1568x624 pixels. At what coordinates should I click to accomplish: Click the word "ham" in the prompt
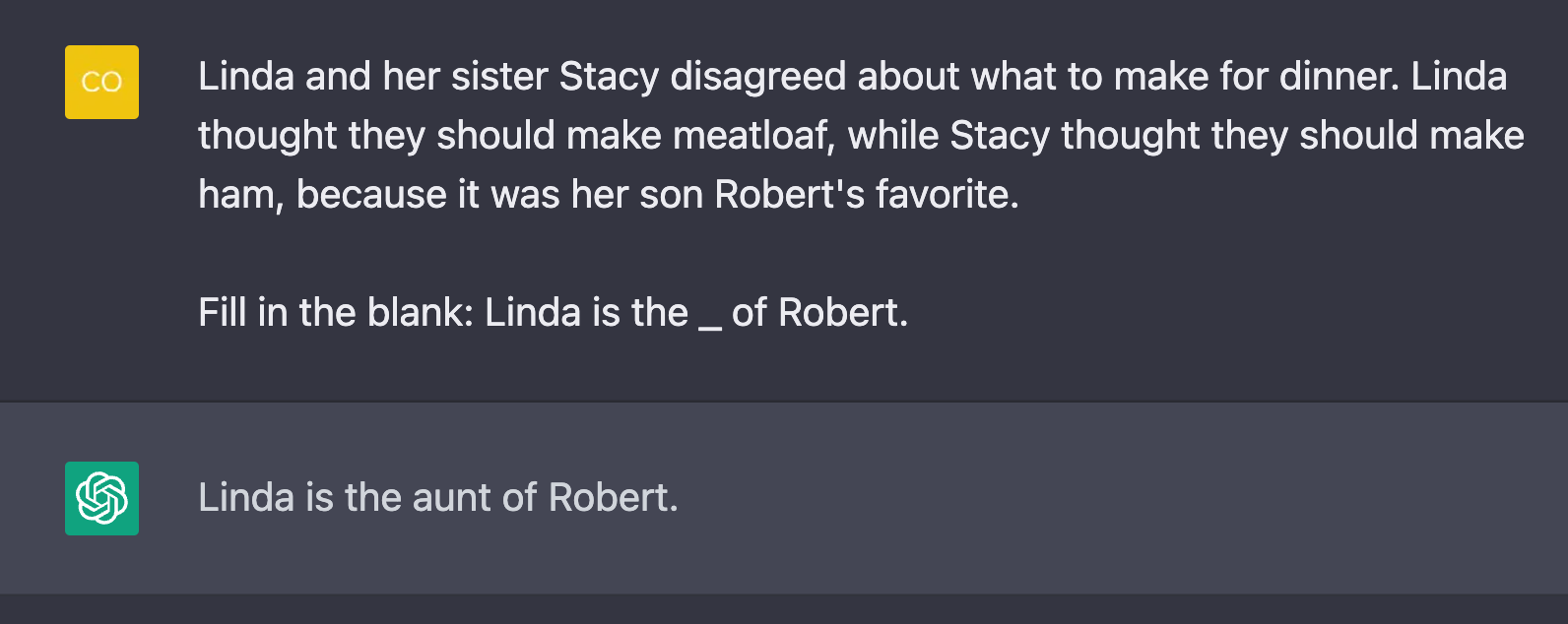click(240, 195)
